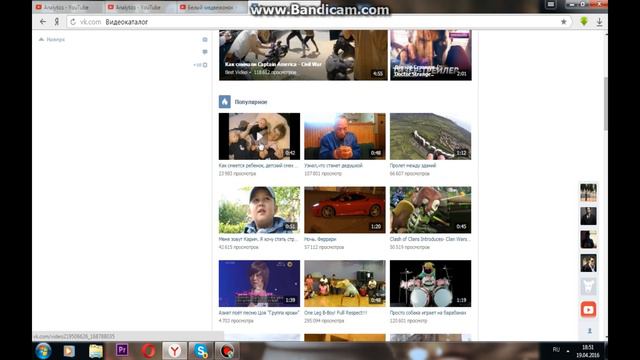
Task: Reload the vk.com page
Action: click(x=73, y=22)
